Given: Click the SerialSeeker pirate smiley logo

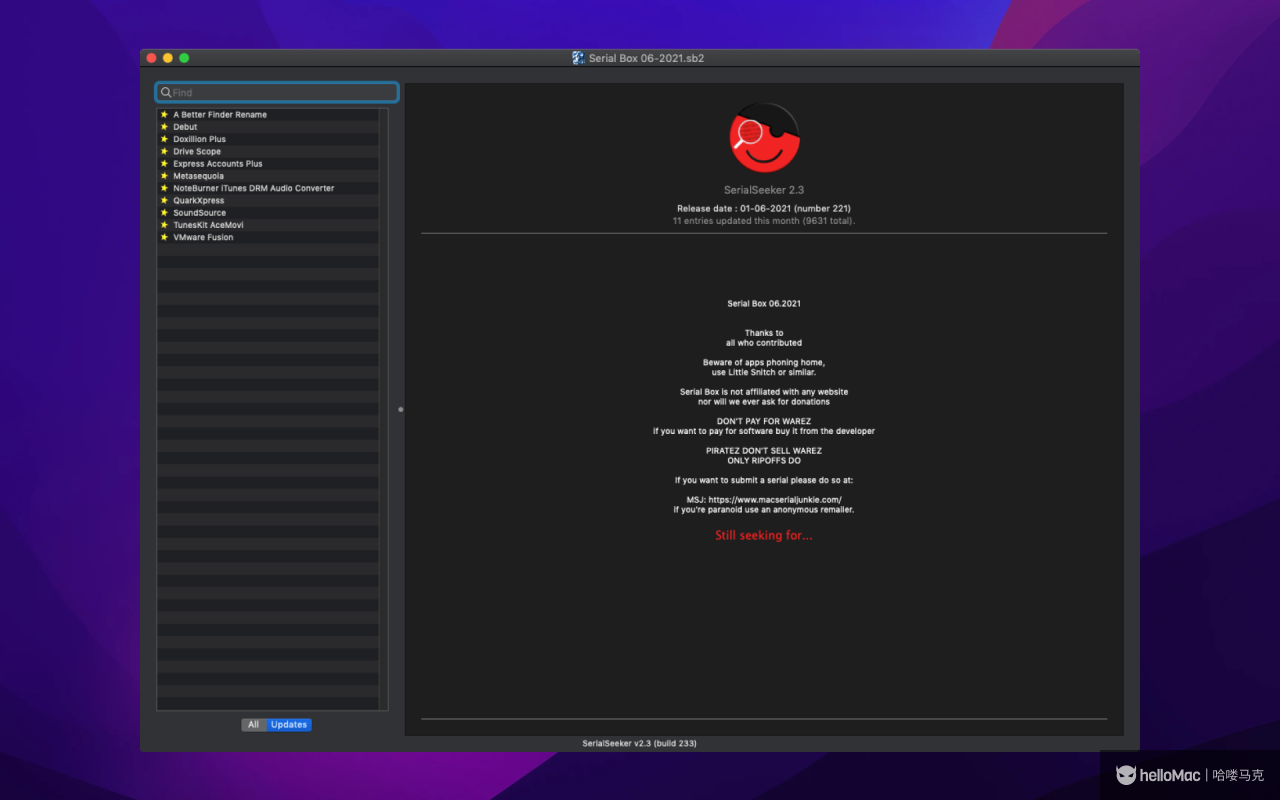Looking at the screenshot, I should tap(764, 138).
